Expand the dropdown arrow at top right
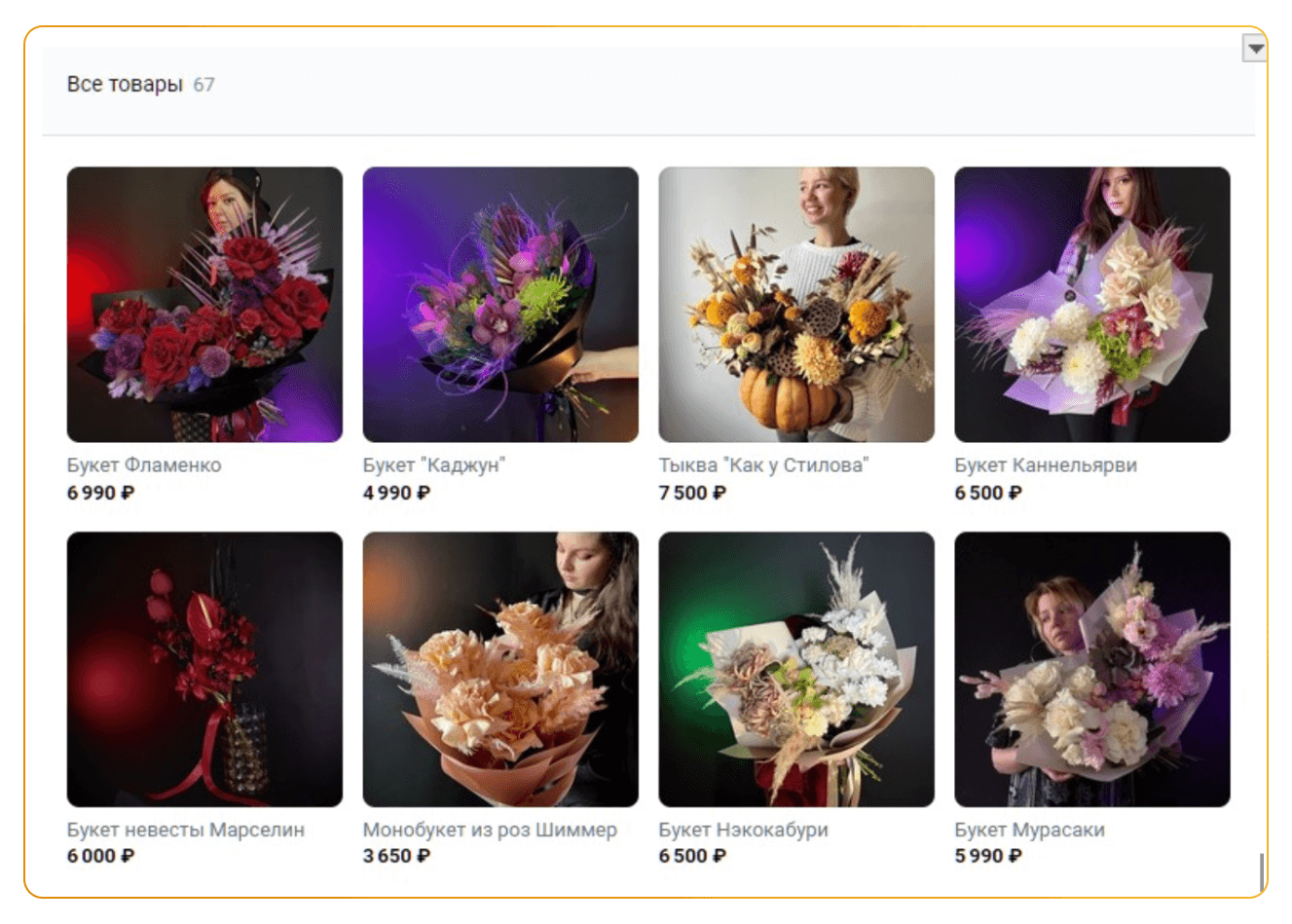1292x924 pixels. tap(1256, 48)
